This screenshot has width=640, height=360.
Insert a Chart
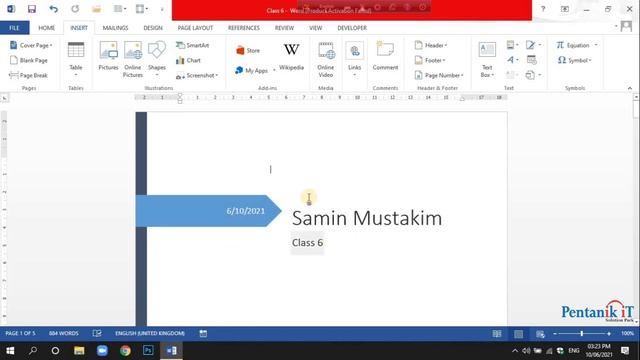click(189, 60)
